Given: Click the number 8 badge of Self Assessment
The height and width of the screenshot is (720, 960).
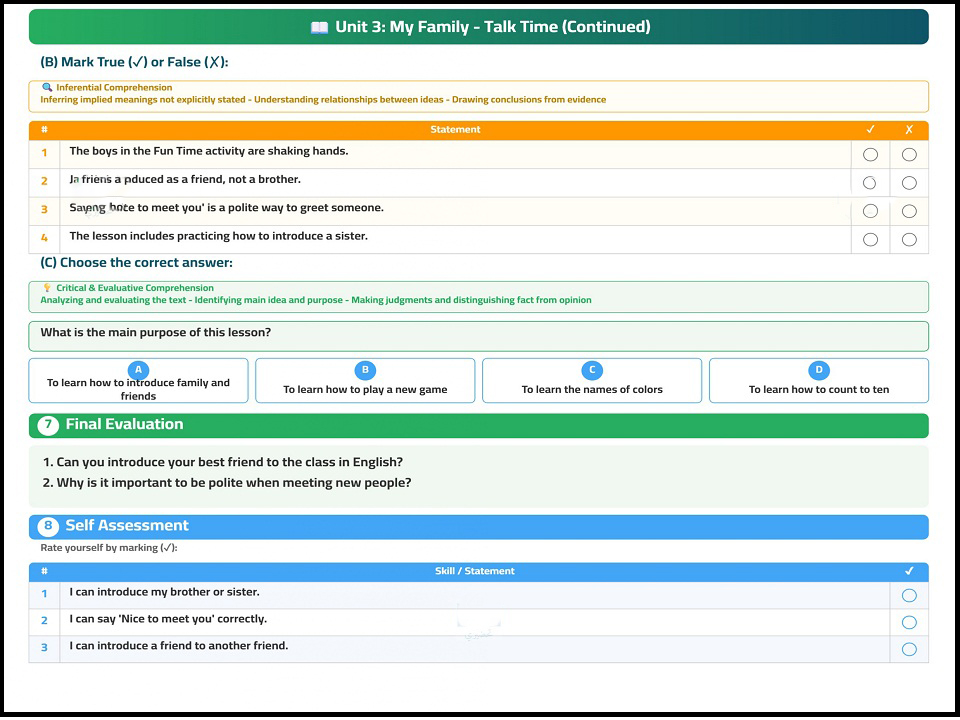Looking at the screenshot, I should (48, 527).
